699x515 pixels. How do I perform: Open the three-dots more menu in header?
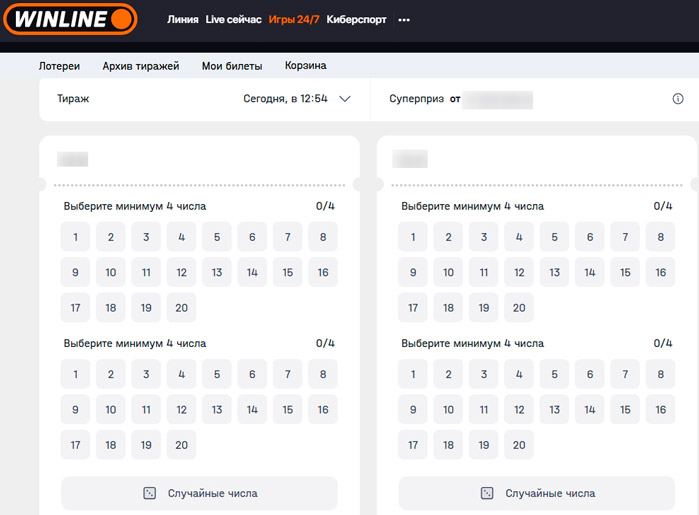(404, 20)
